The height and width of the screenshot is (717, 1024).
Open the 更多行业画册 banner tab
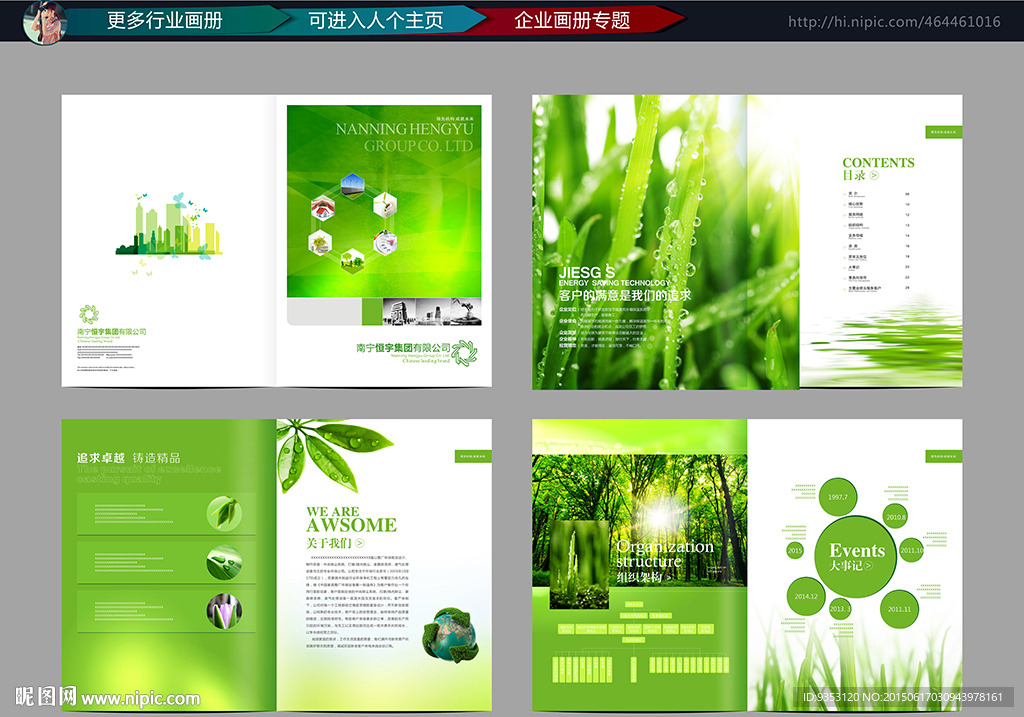pyautogui.click(x=165, y=20)
